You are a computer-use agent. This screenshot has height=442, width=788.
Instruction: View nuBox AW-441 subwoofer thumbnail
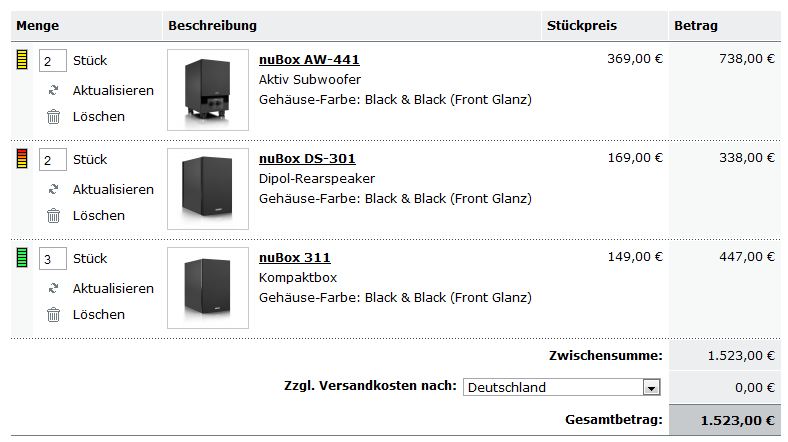tap(208, 90)
